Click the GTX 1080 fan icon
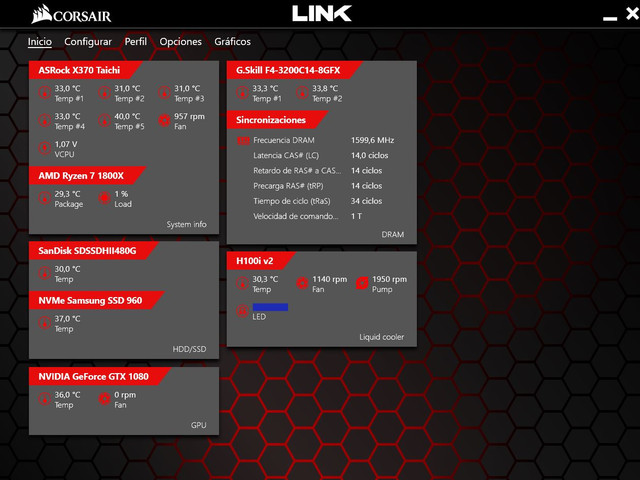 [104, 399]
